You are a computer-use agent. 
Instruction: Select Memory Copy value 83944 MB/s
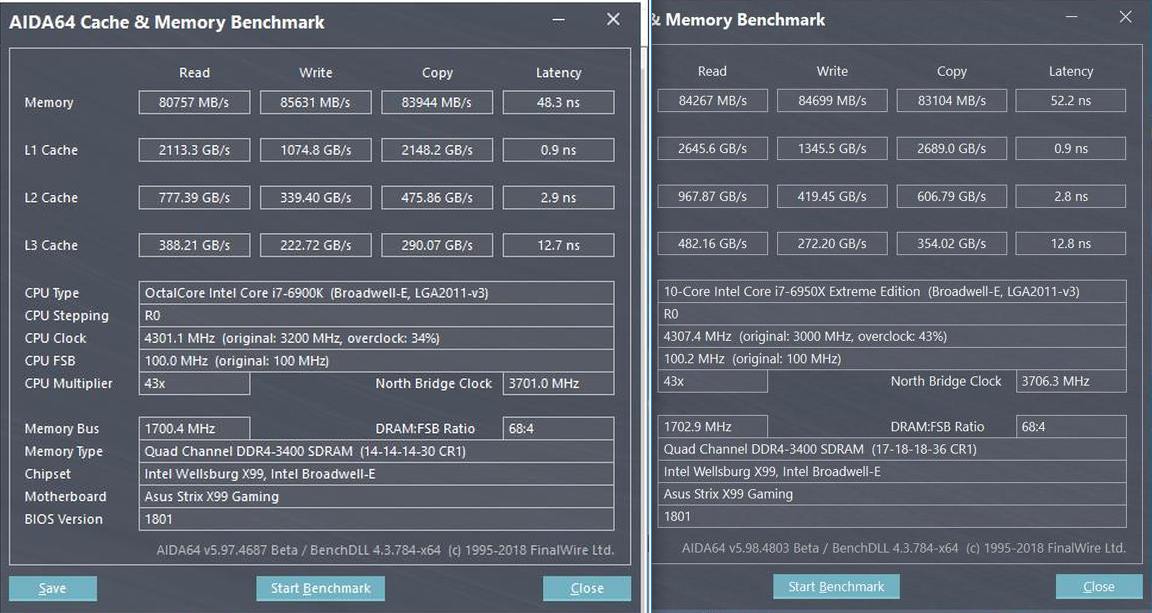(x=437, y=103)
